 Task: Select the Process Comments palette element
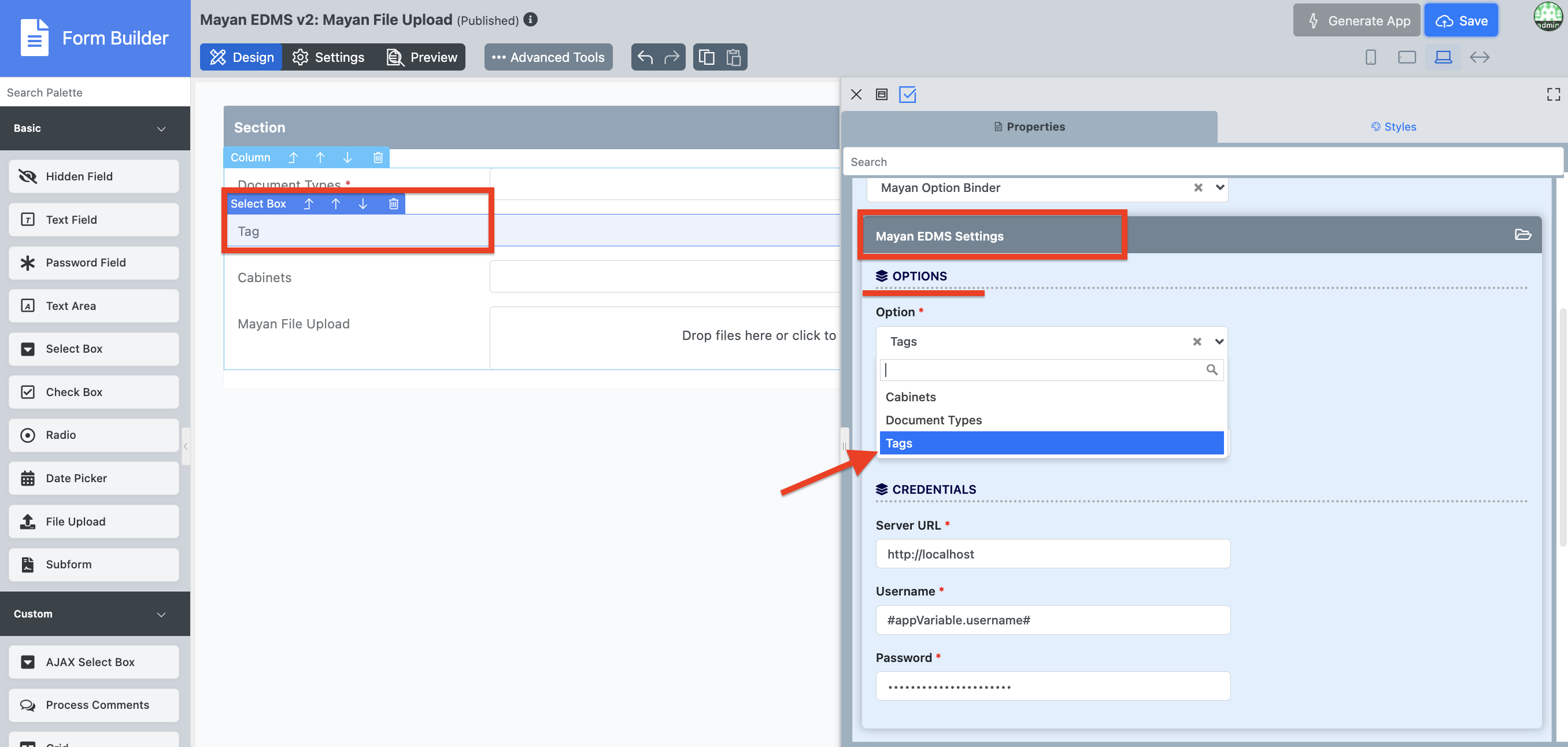(94, 705)
